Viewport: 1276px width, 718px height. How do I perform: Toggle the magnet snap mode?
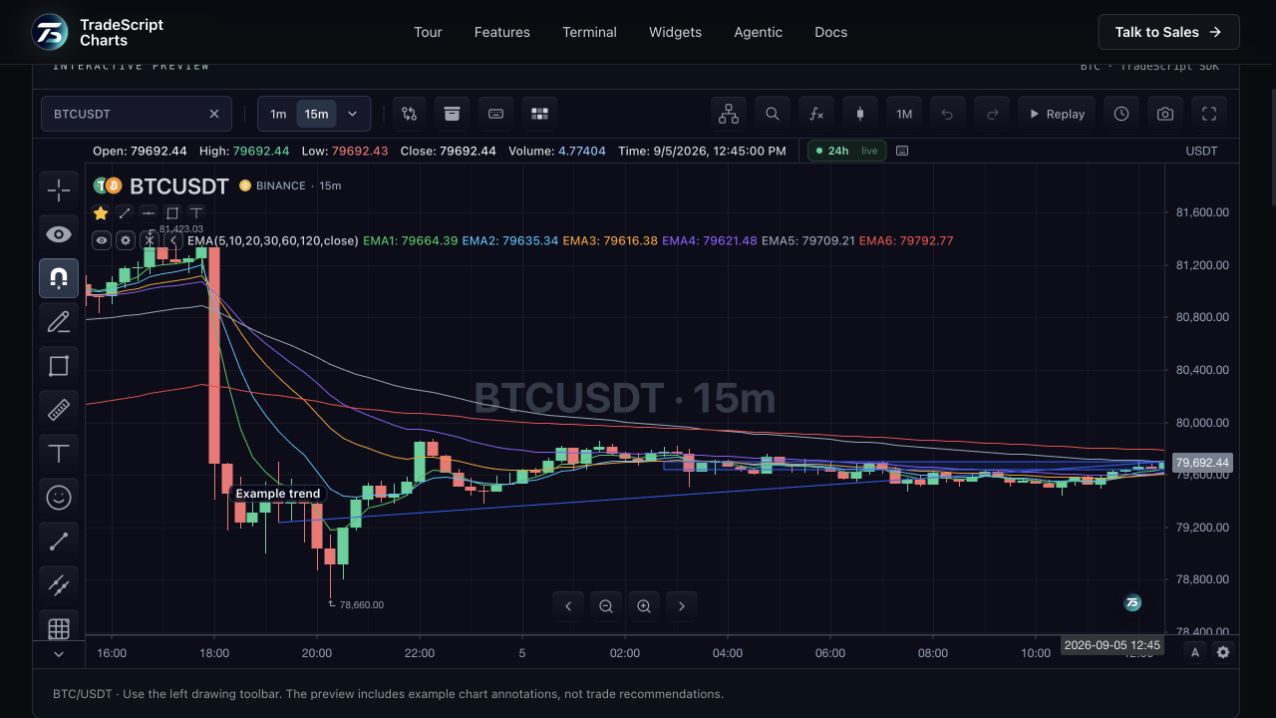point(59,278)
